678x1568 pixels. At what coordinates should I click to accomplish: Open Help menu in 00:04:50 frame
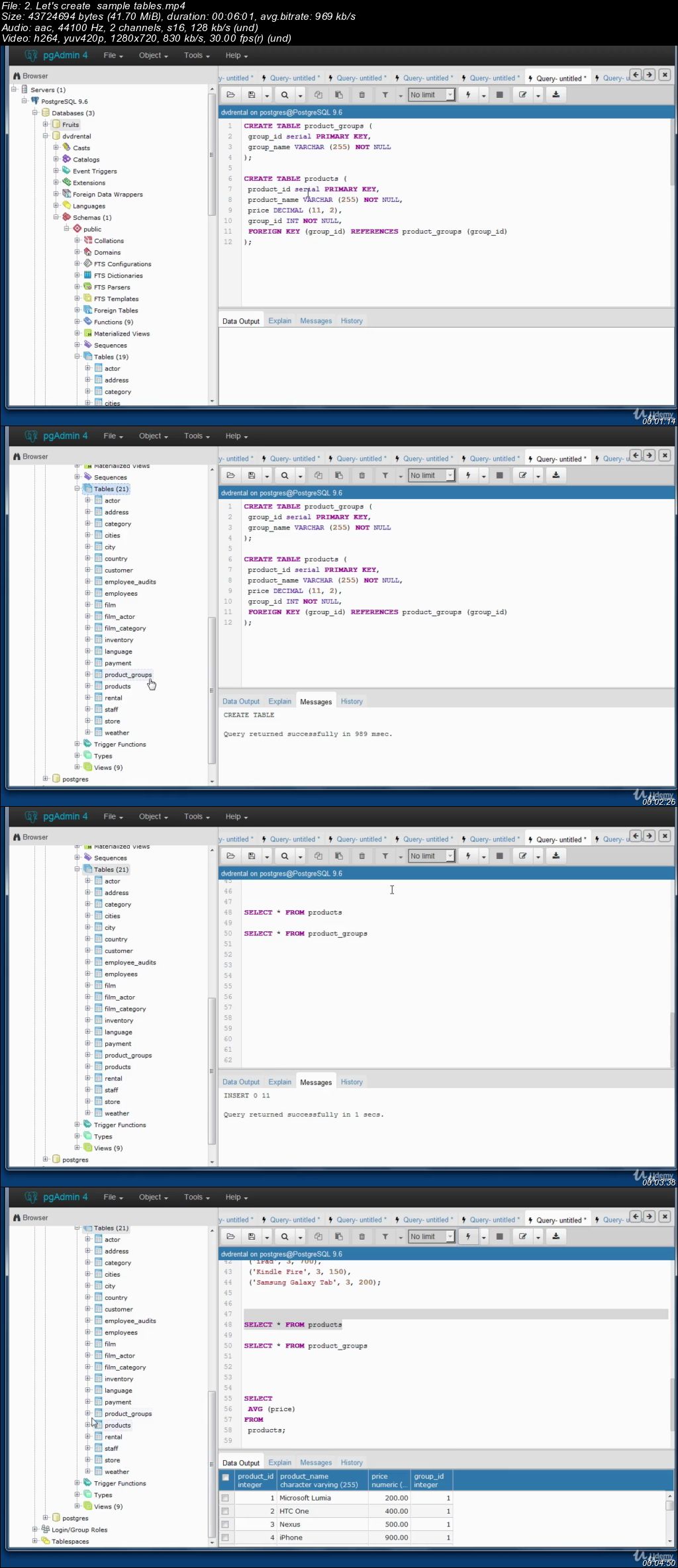[236, 1197]
